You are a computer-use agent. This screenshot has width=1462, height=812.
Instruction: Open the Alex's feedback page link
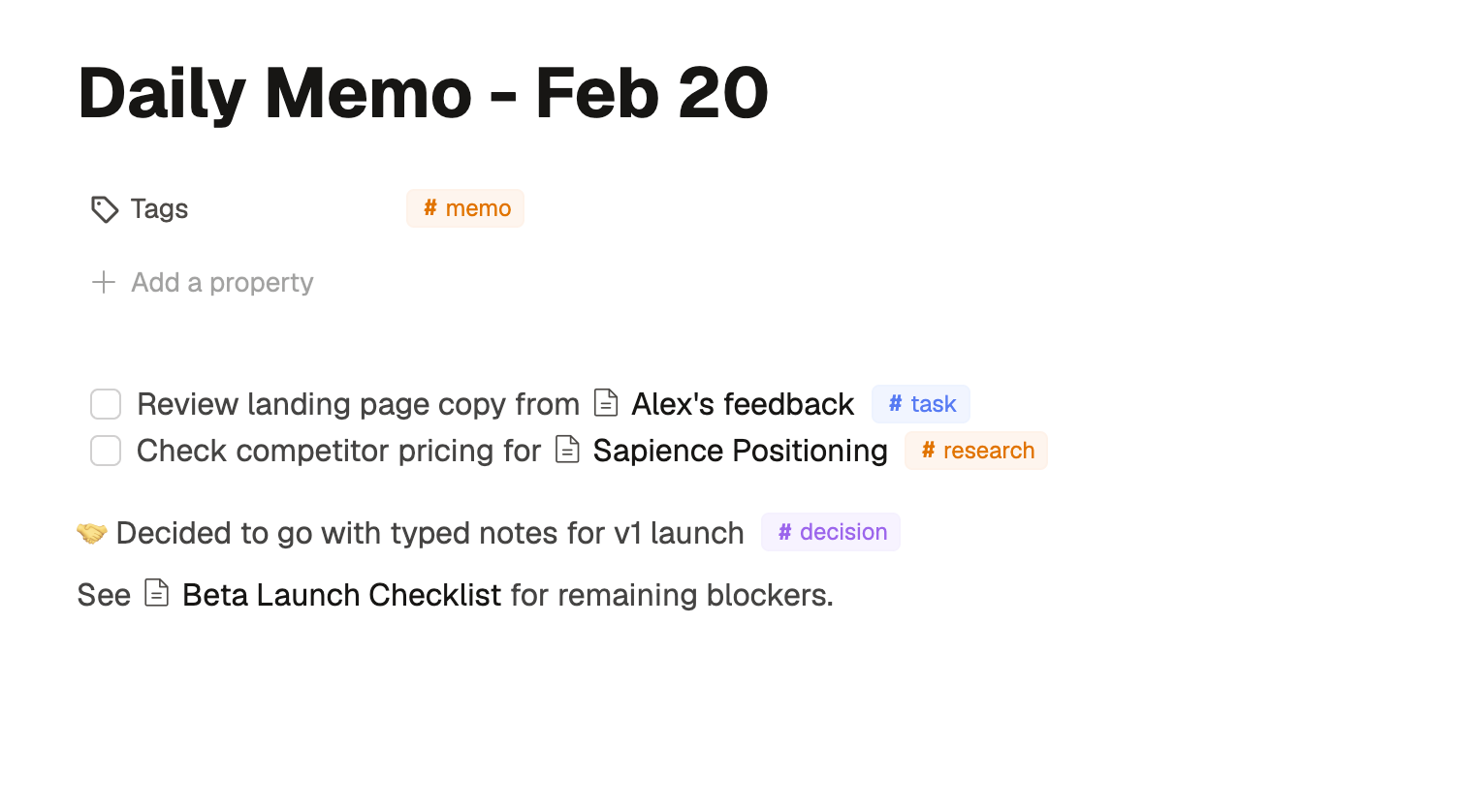point(742,403)
